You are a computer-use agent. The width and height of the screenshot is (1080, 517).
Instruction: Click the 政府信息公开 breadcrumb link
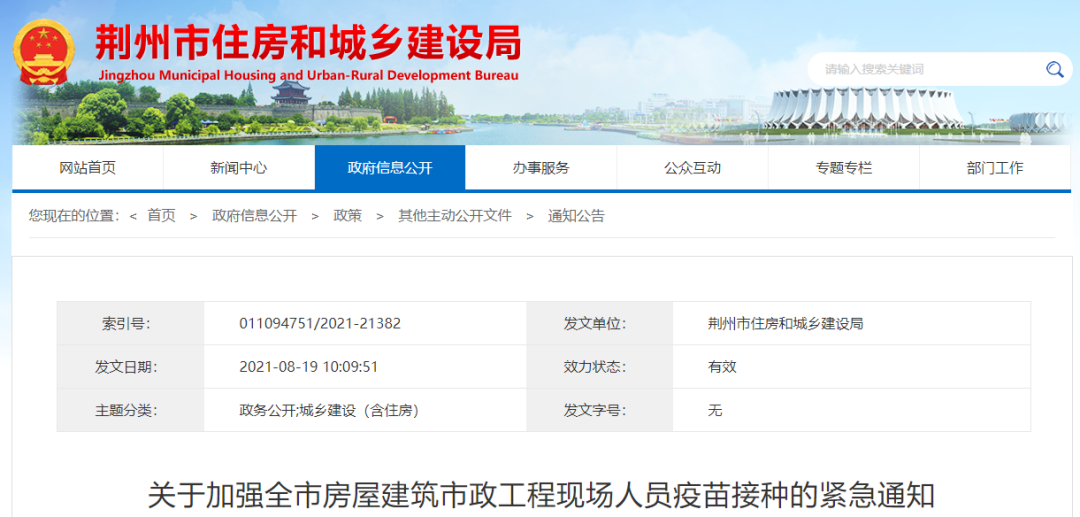pyautogui.click(x=254, y=216)
